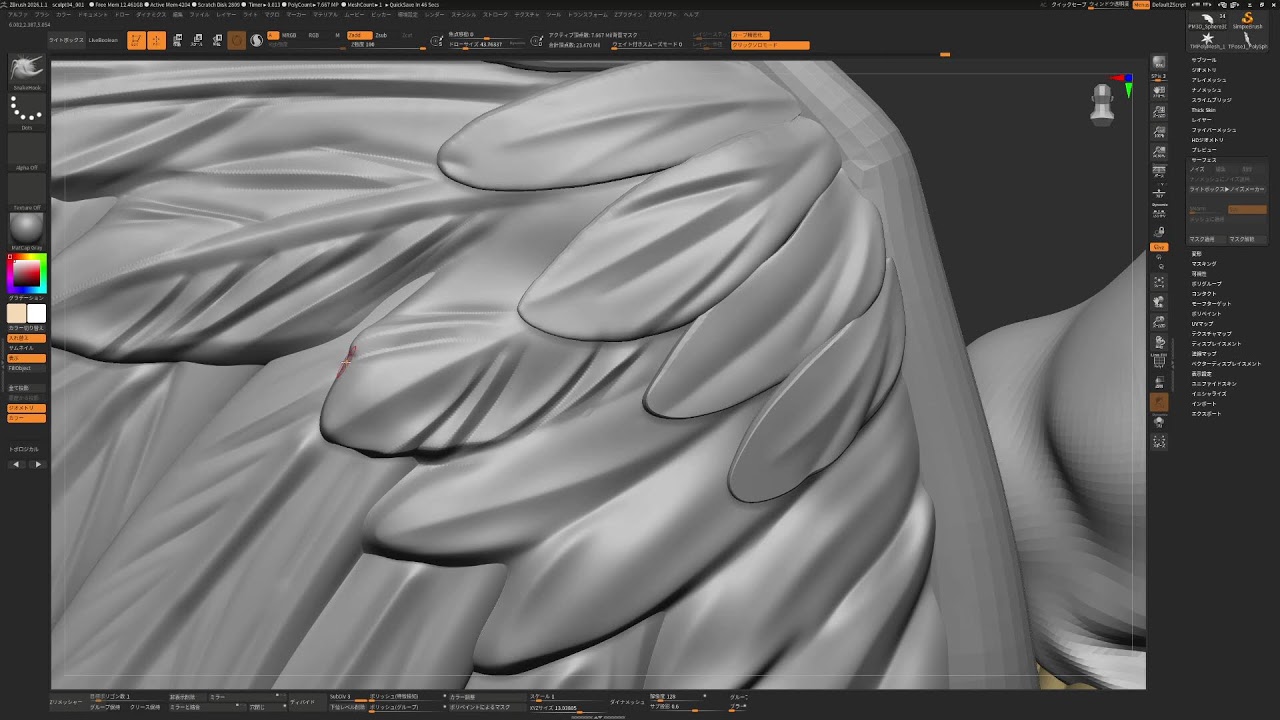The image size is (1280, 720).
Task: Expand the マスキング section
Action: pyautogui.click(x=1204, y=264)
